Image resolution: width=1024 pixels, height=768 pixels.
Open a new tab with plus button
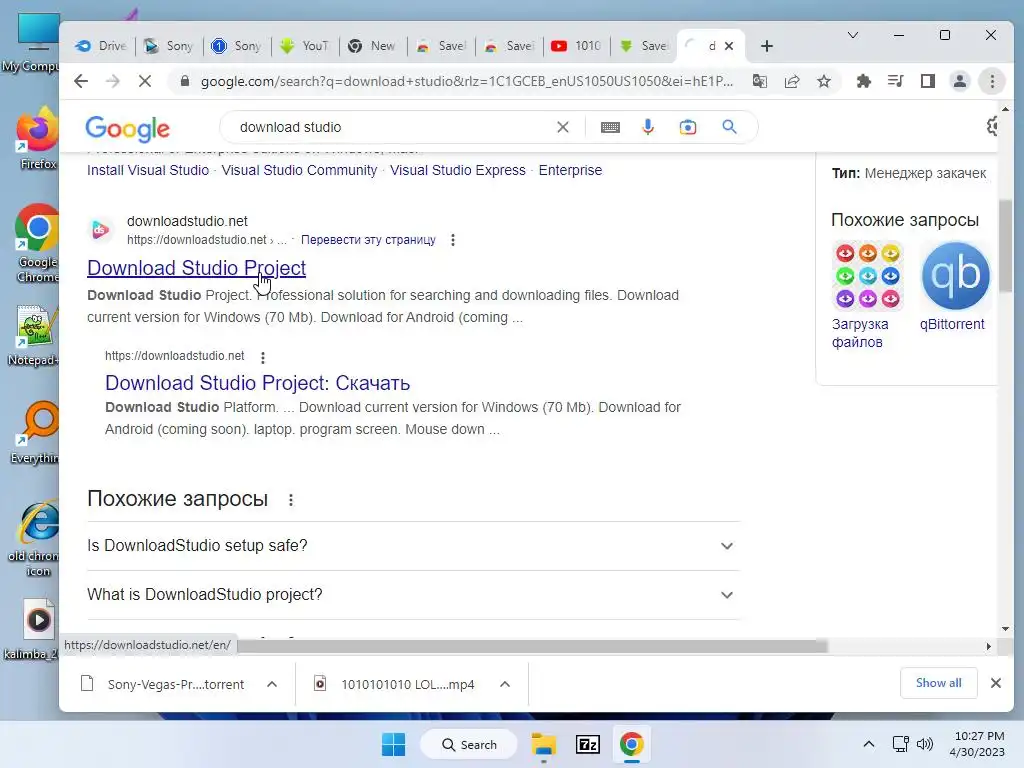click(x=767, y=46)
